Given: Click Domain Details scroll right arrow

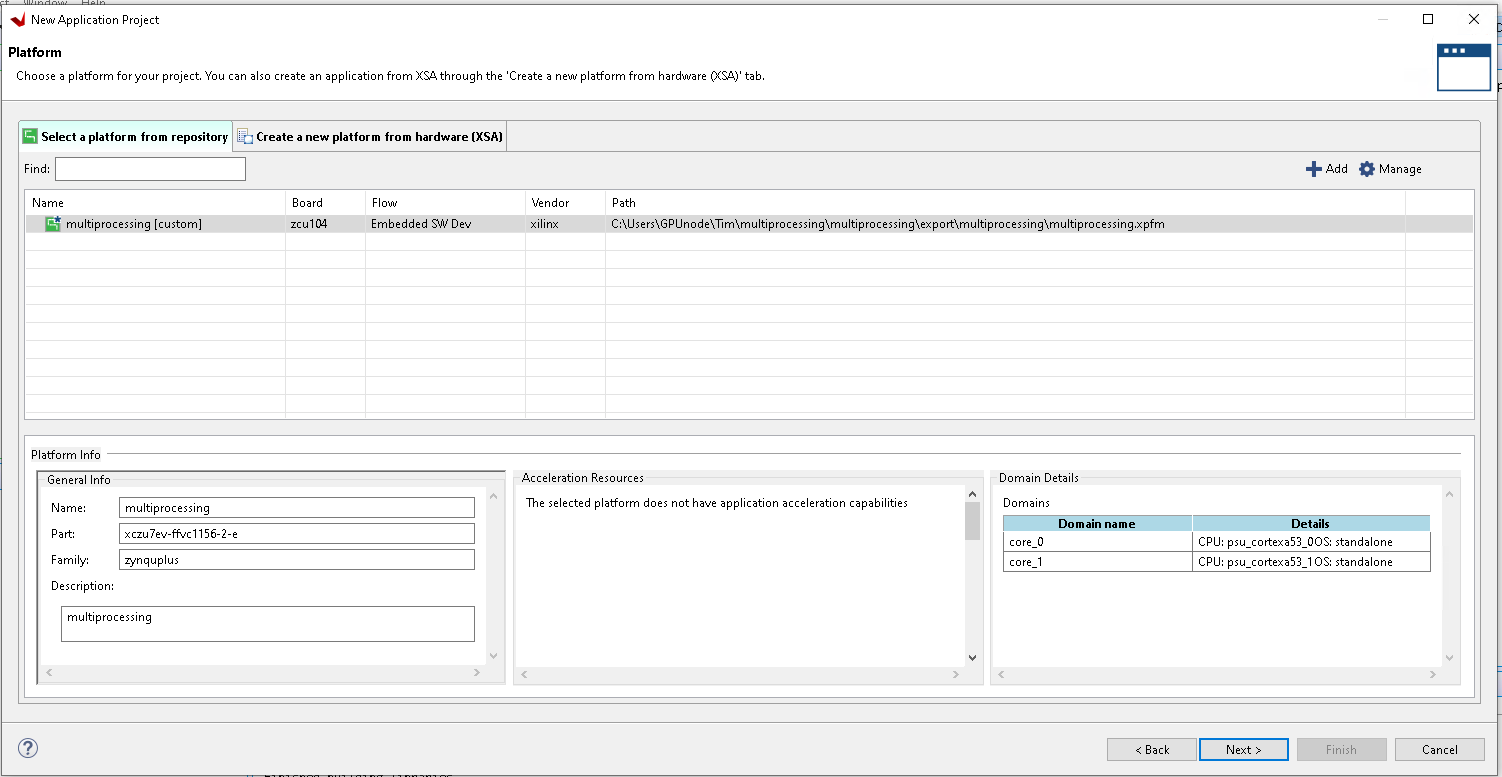Looking at the screenshot, I should click(x=1435, y=674).
